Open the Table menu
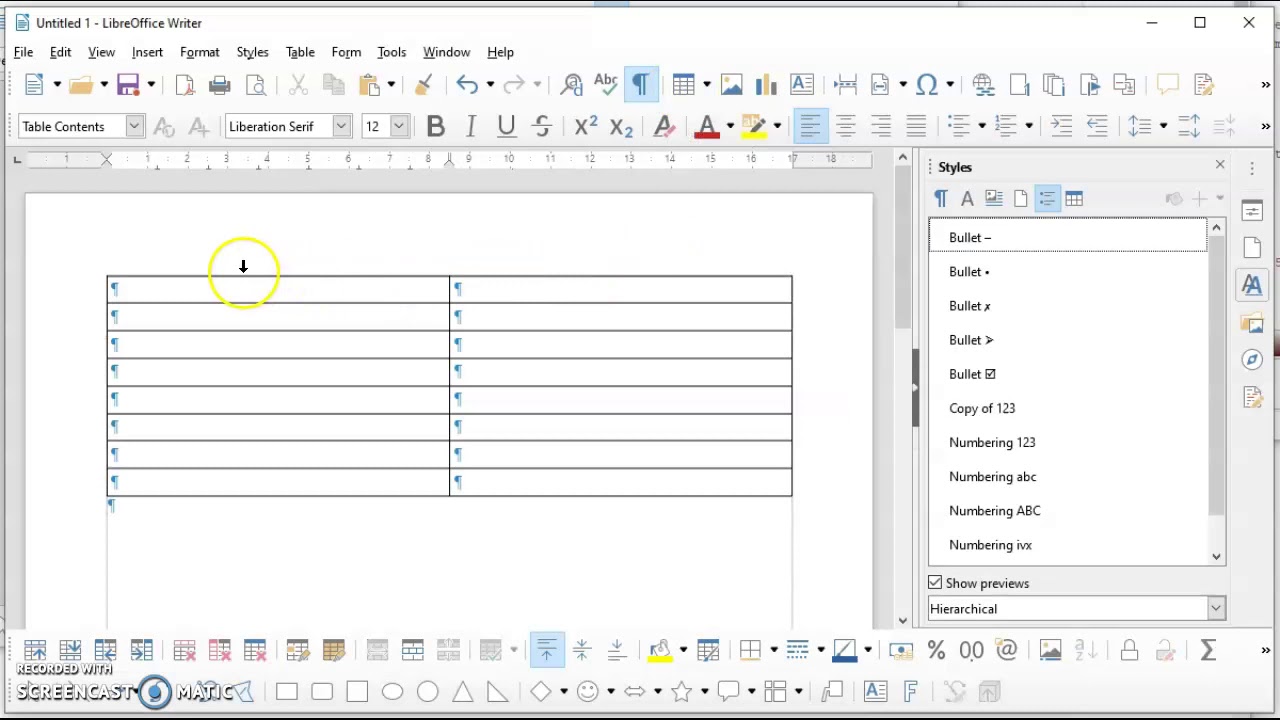The height and width of the screenshot is (720, 1280). (x=300, y=52)
